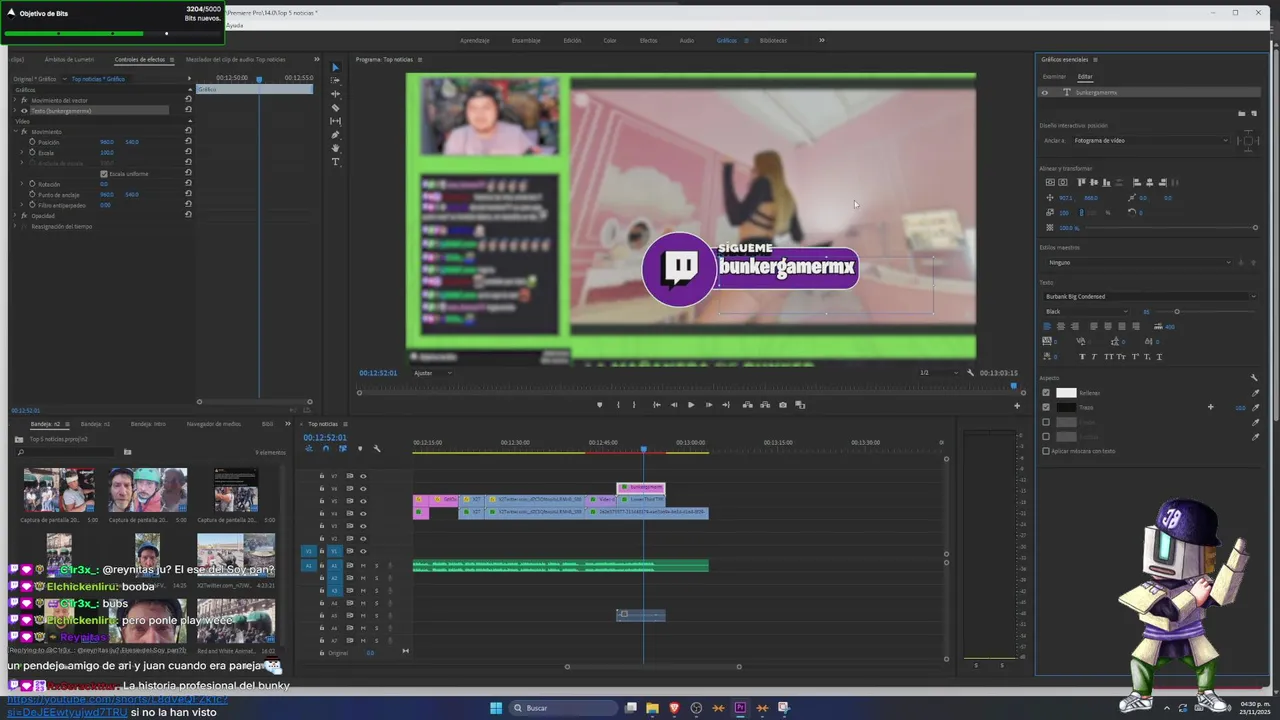The height and width of the screenshot is (720, 1280).
Task: Select the Type tool
Action: [335, 162]
